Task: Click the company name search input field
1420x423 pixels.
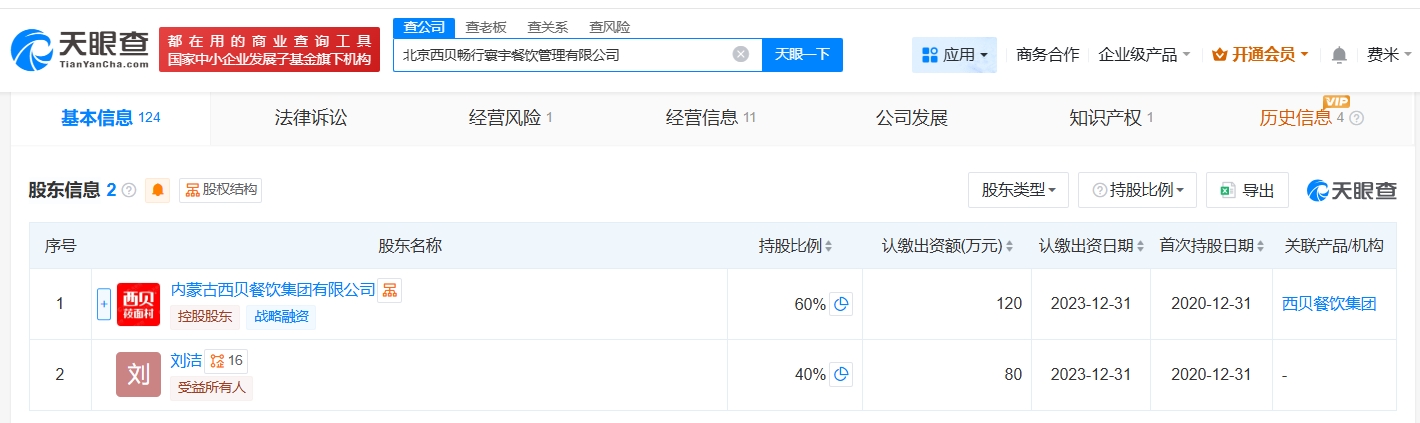Action: pyautogui.click(x=560, y=55)
